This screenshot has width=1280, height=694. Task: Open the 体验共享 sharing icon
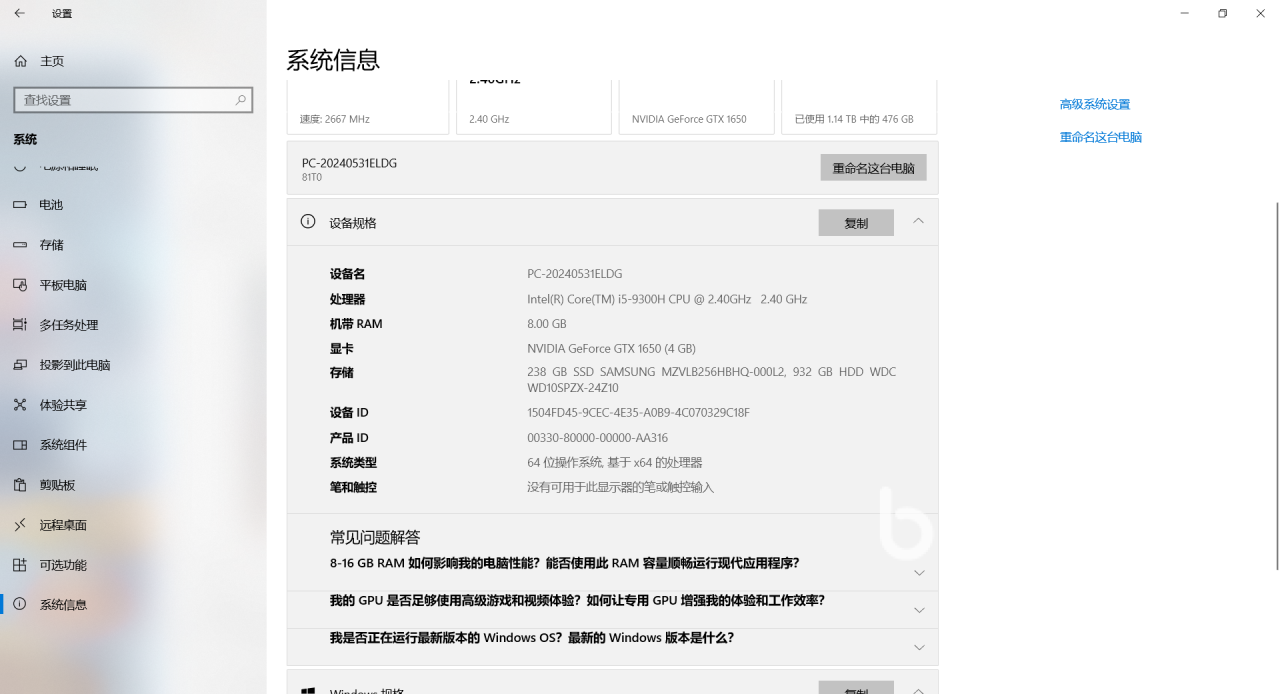tap(20, 405)
